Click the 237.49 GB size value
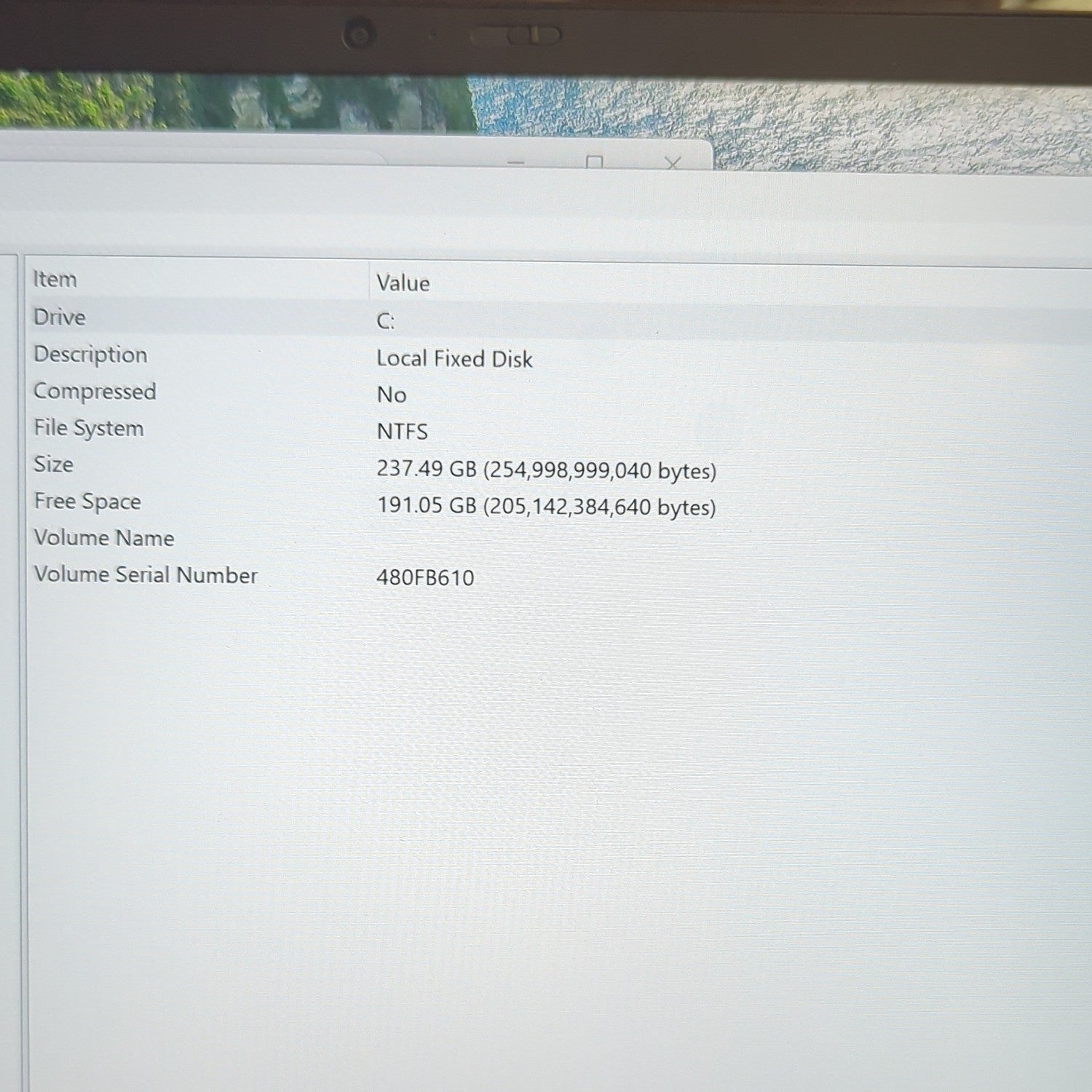1092x1092 pixels. (546, 470)
